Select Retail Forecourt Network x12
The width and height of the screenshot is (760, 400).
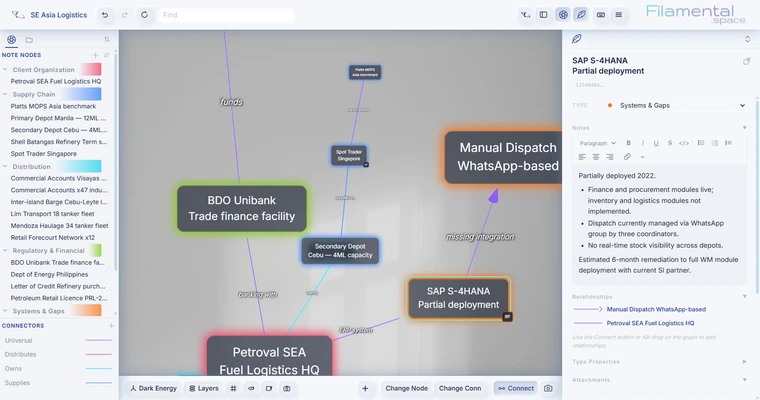tap(53, 238)
